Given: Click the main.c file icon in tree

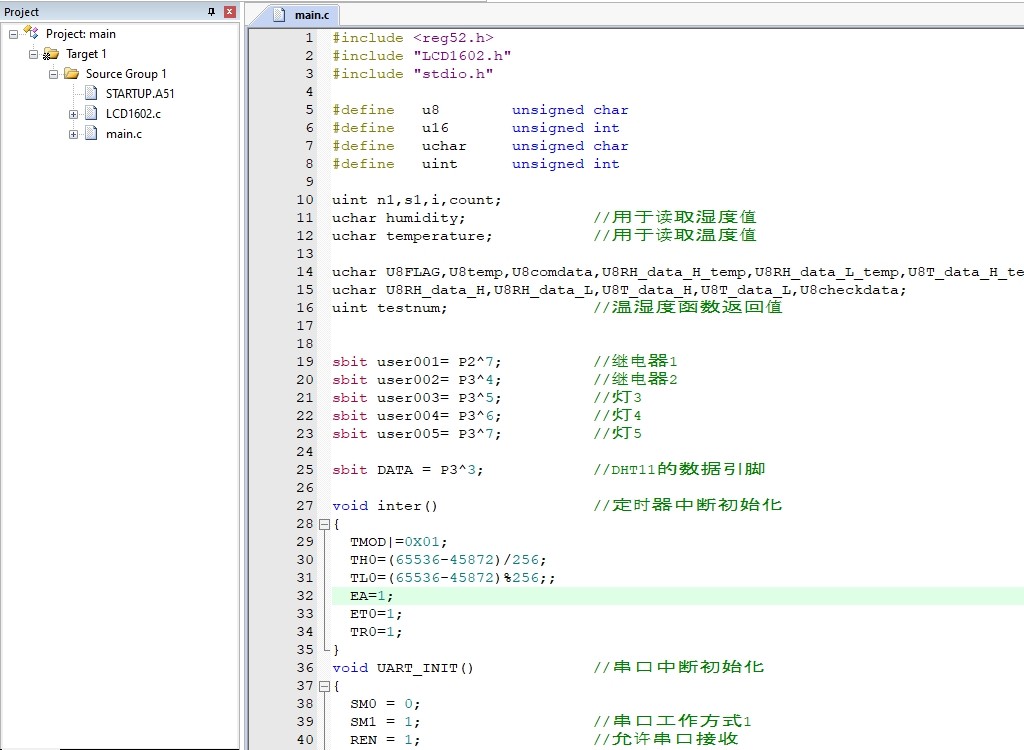Looking at the screenshot, I should (91, 134).
